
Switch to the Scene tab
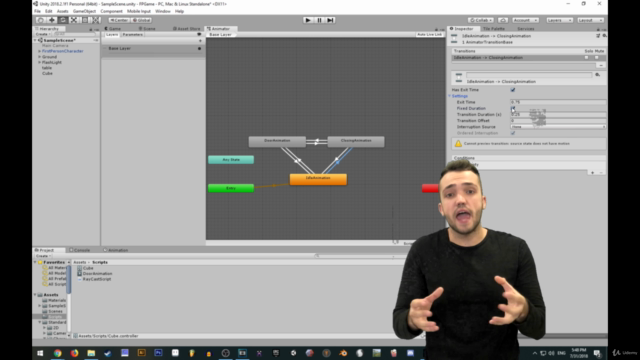(x=147, y=29)
